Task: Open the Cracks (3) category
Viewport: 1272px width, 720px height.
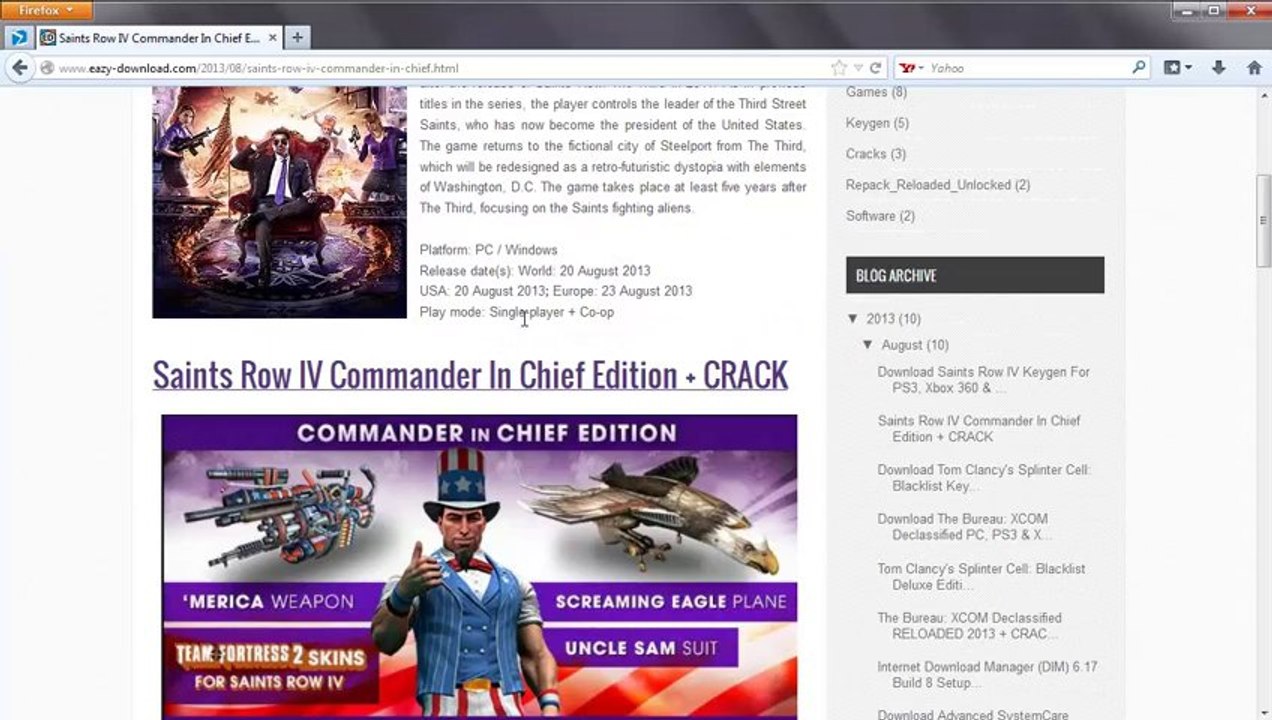Action: [876, 154]
